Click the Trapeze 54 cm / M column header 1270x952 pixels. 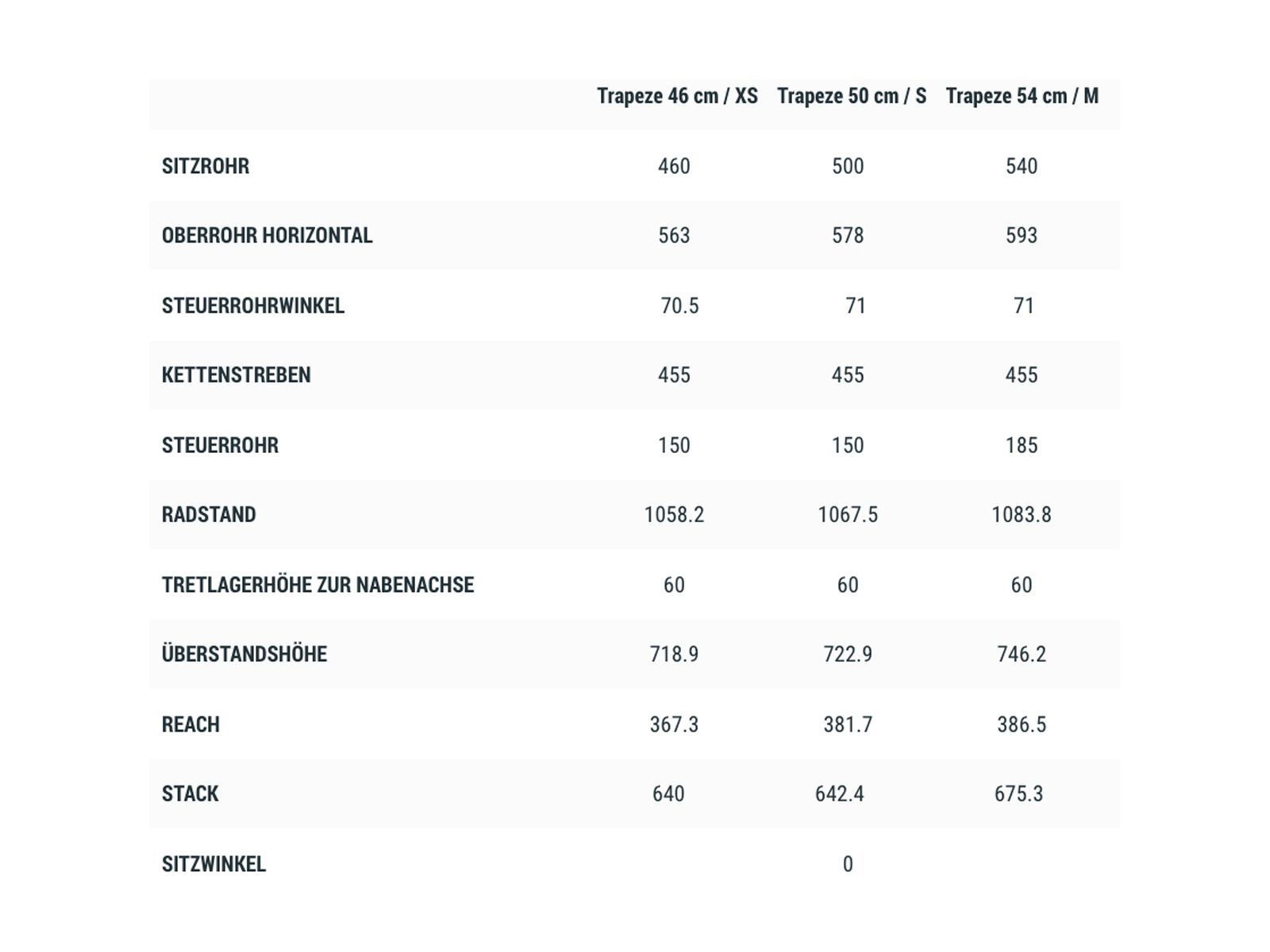[1022, 96]
